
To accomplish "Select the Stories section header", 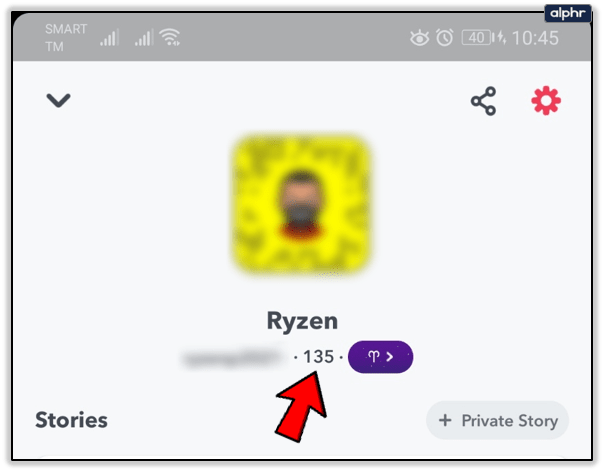I will [71, 420].
